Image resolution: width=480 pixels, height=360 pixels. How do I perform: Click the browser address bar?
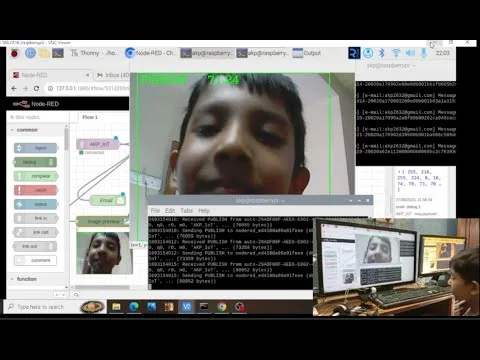pos(87,88)
